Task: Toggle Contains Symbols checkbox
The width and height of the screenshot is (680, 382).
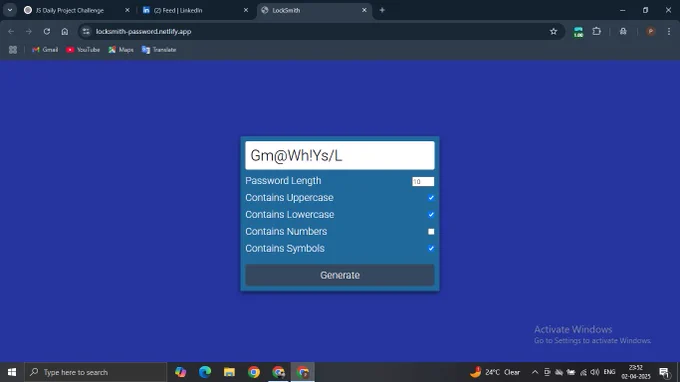Action: [x=431, y=248]
